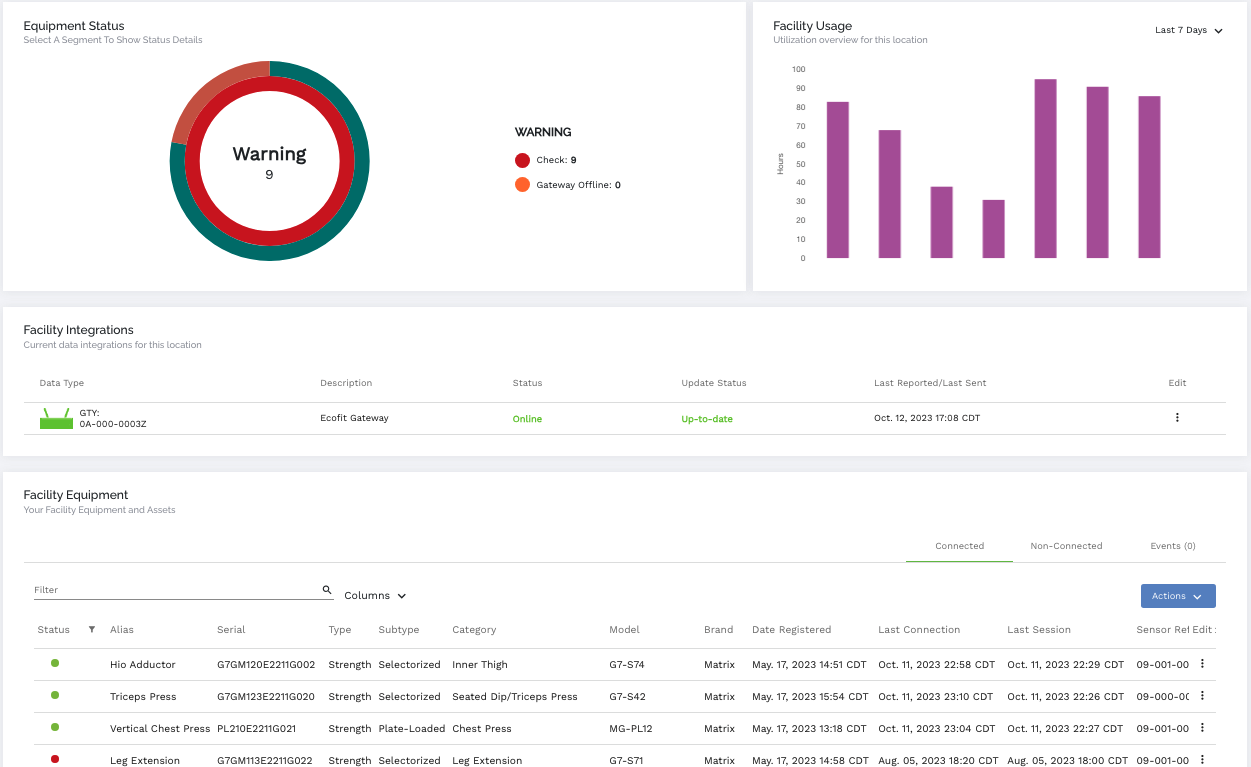Select the Connected tab
The image size is (1251, 767).
point(959,546)
